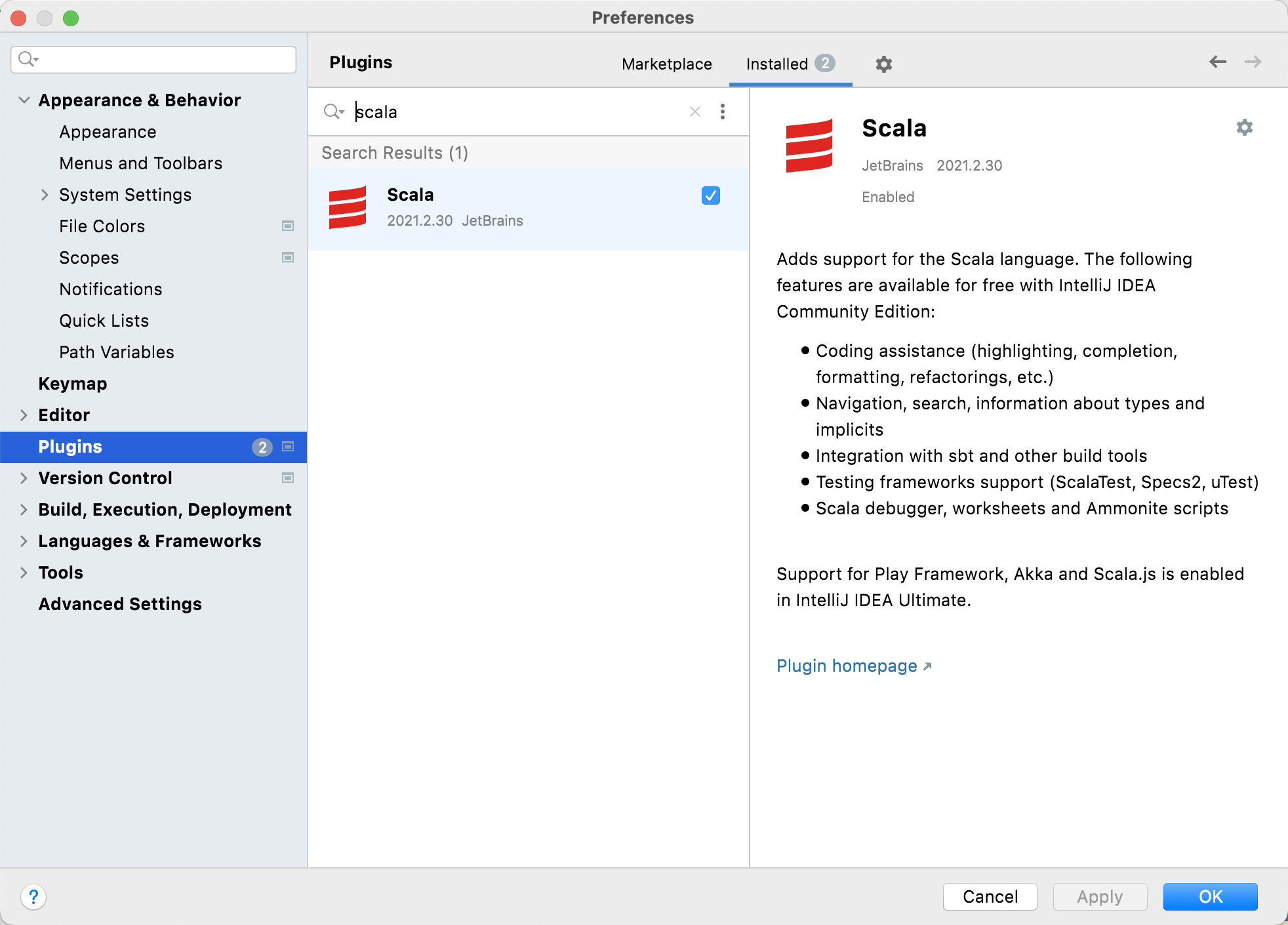Open Scopes settings

pos(89,258)
